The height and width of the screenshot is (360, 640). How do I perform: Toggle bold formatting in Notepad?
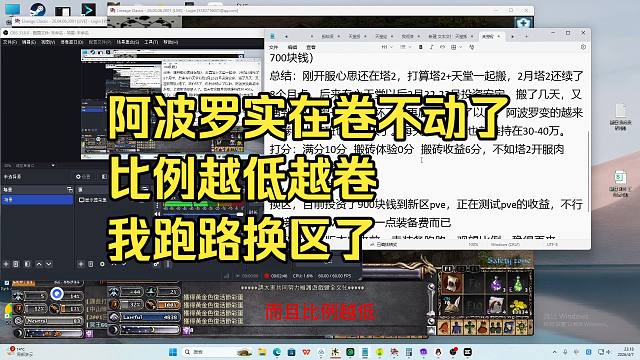pos(420,47)
